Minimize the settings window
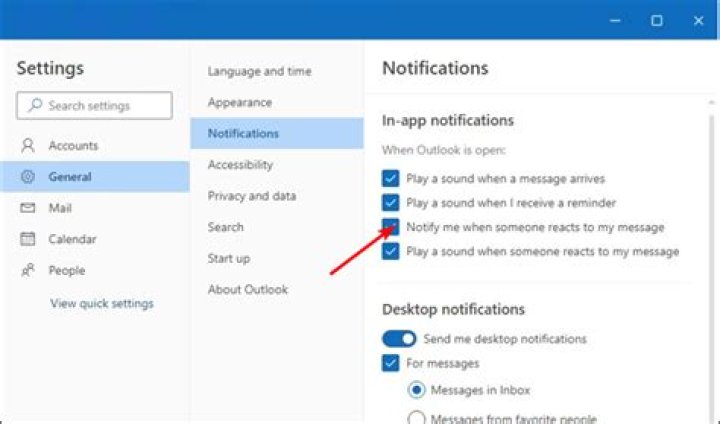Image resolution: width=720 pixels, height=424 pixels. coord(613,20)
